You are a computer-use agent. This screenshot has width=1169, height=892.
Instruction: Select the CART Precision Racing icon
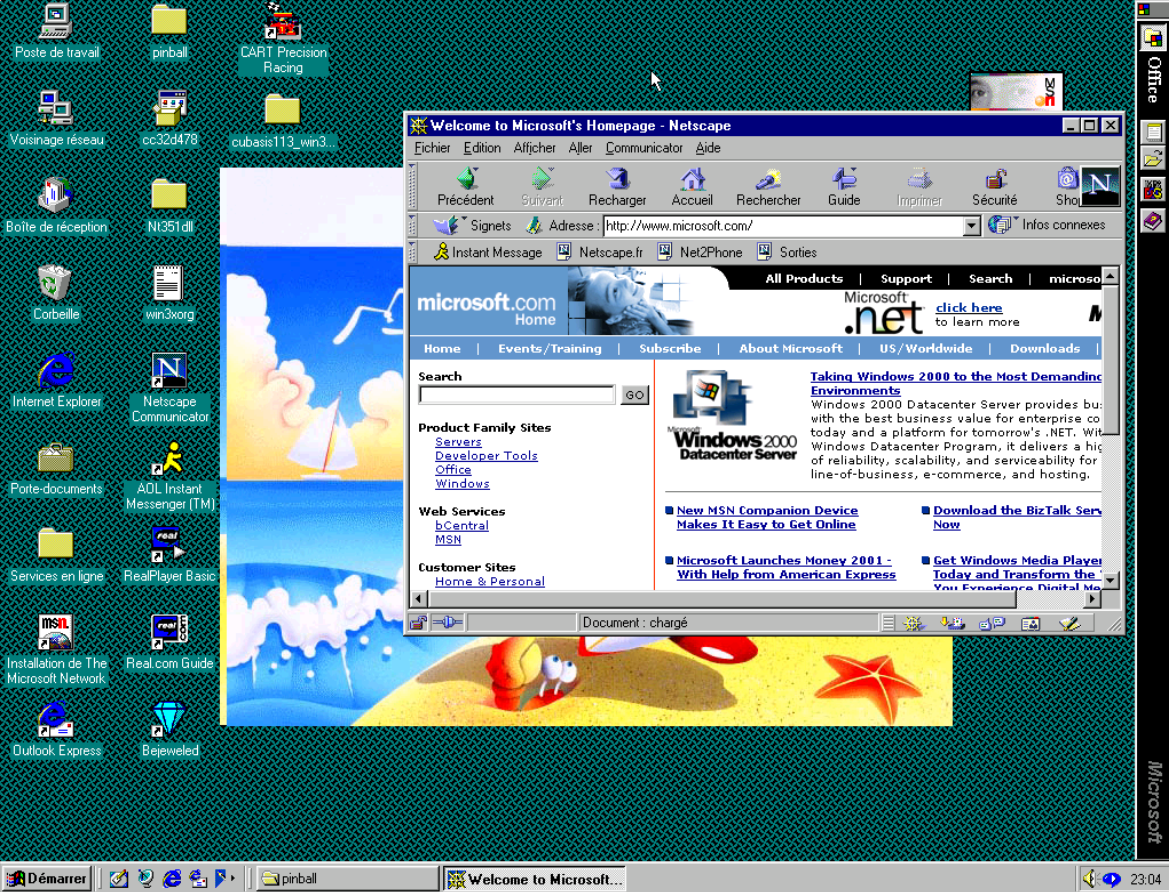coord(283,39)
